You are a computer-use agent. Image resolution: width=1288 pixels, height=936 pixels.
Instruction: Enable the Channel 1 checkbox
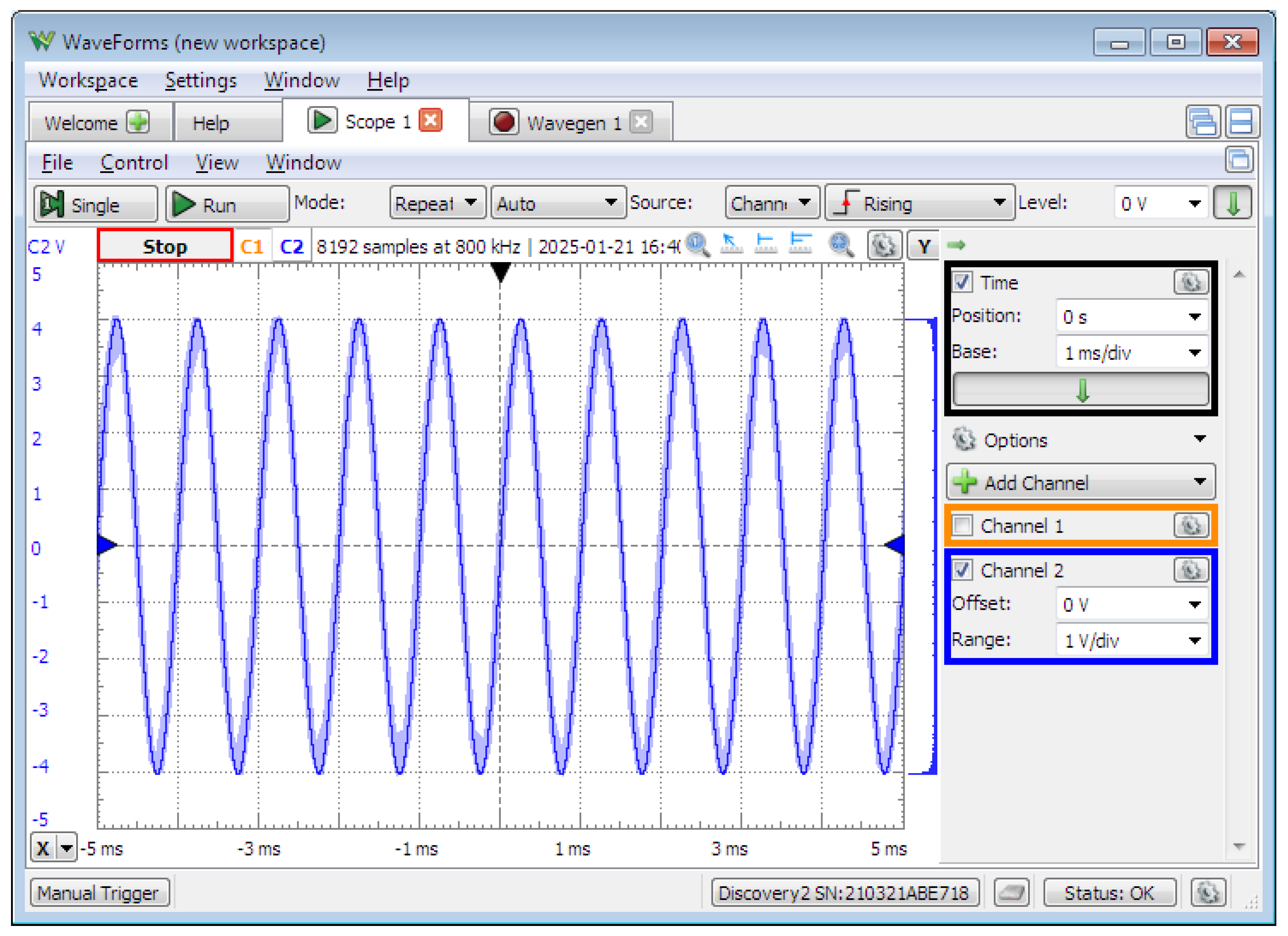[x=962, y=525]
